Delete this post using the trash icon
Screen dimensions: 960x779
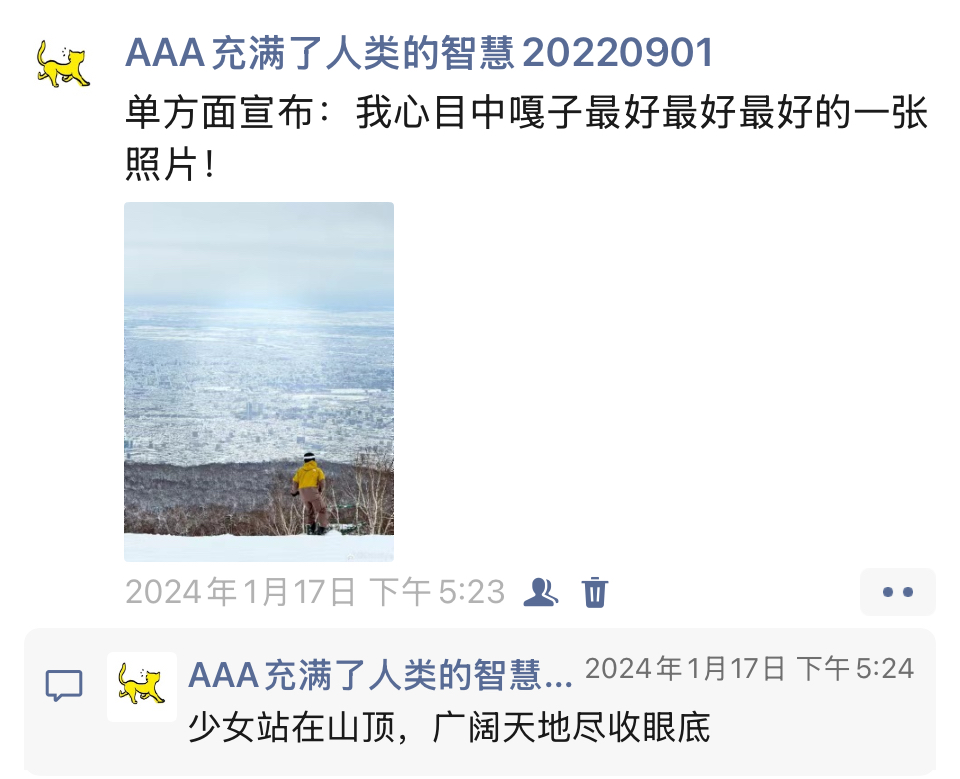(x=594, y=592)
